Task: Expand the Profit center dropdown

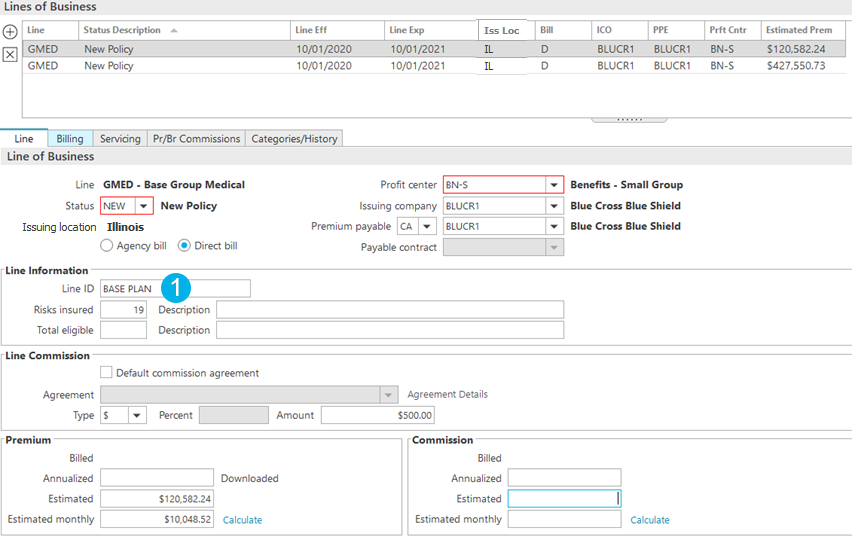Action: point(553,185)
